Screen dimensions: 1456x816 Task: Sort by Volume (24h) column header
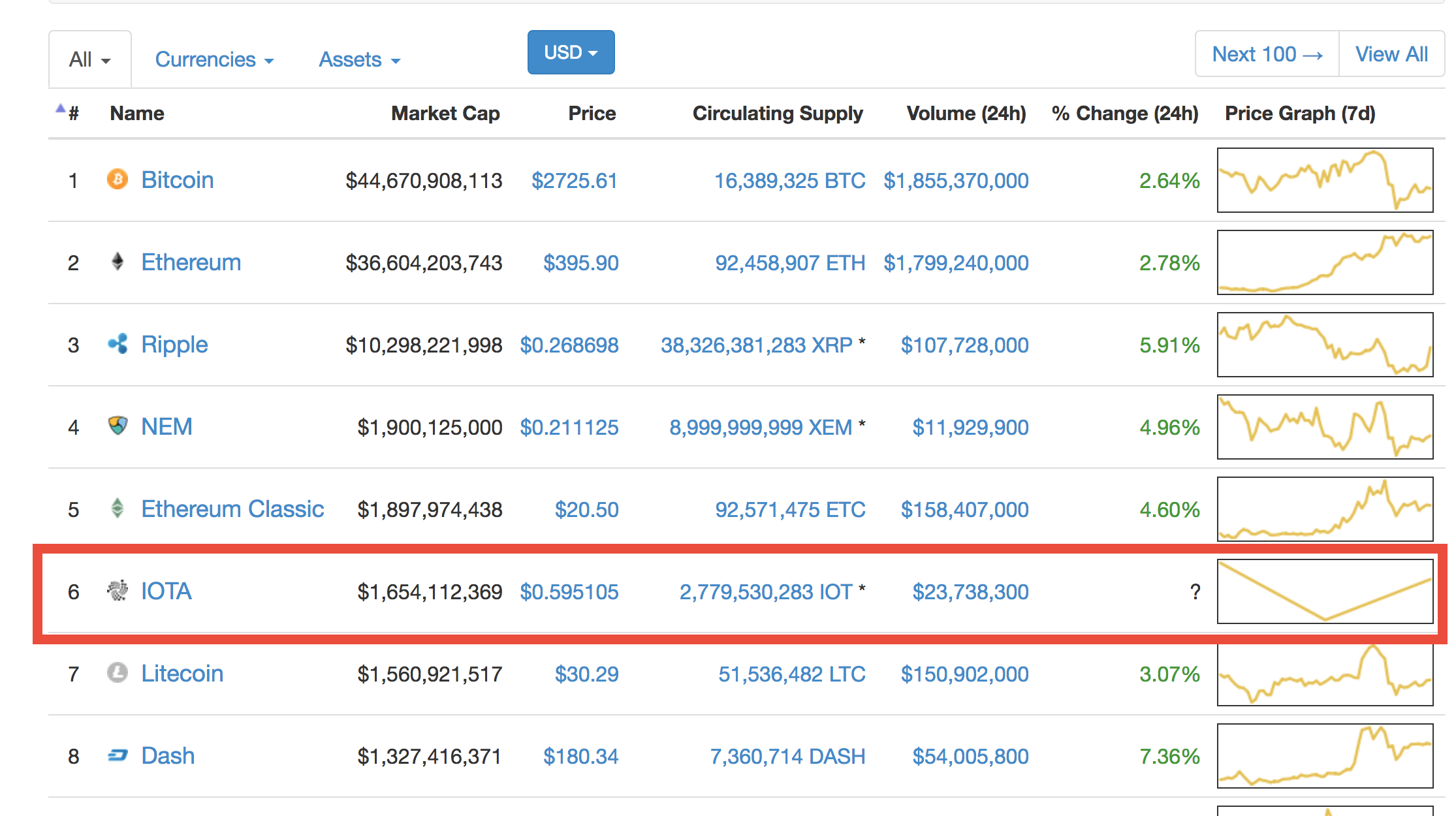(966, 114)
